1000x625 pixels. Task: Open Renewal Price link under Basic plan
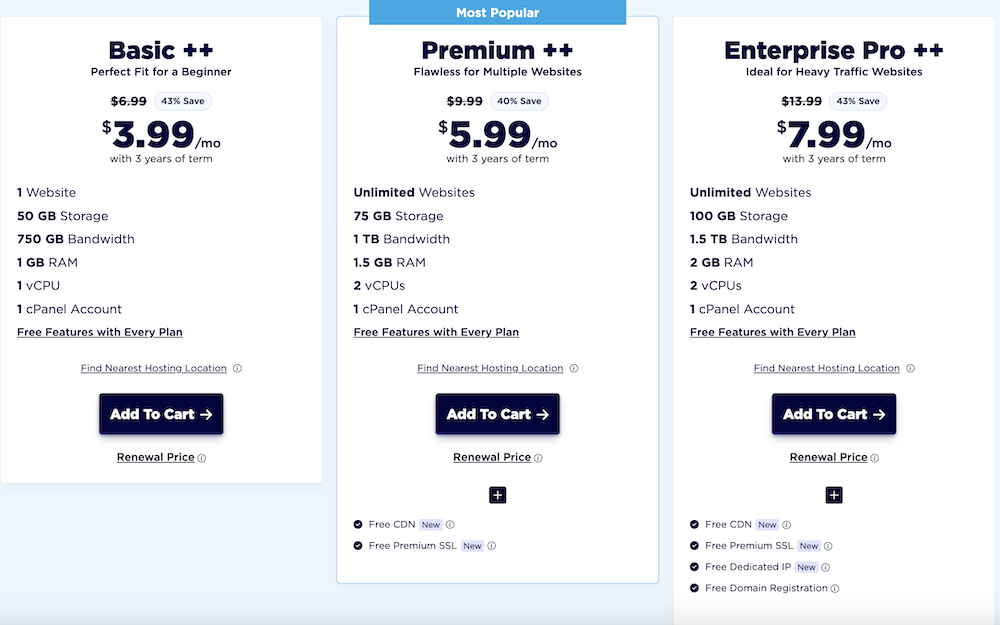155,457
